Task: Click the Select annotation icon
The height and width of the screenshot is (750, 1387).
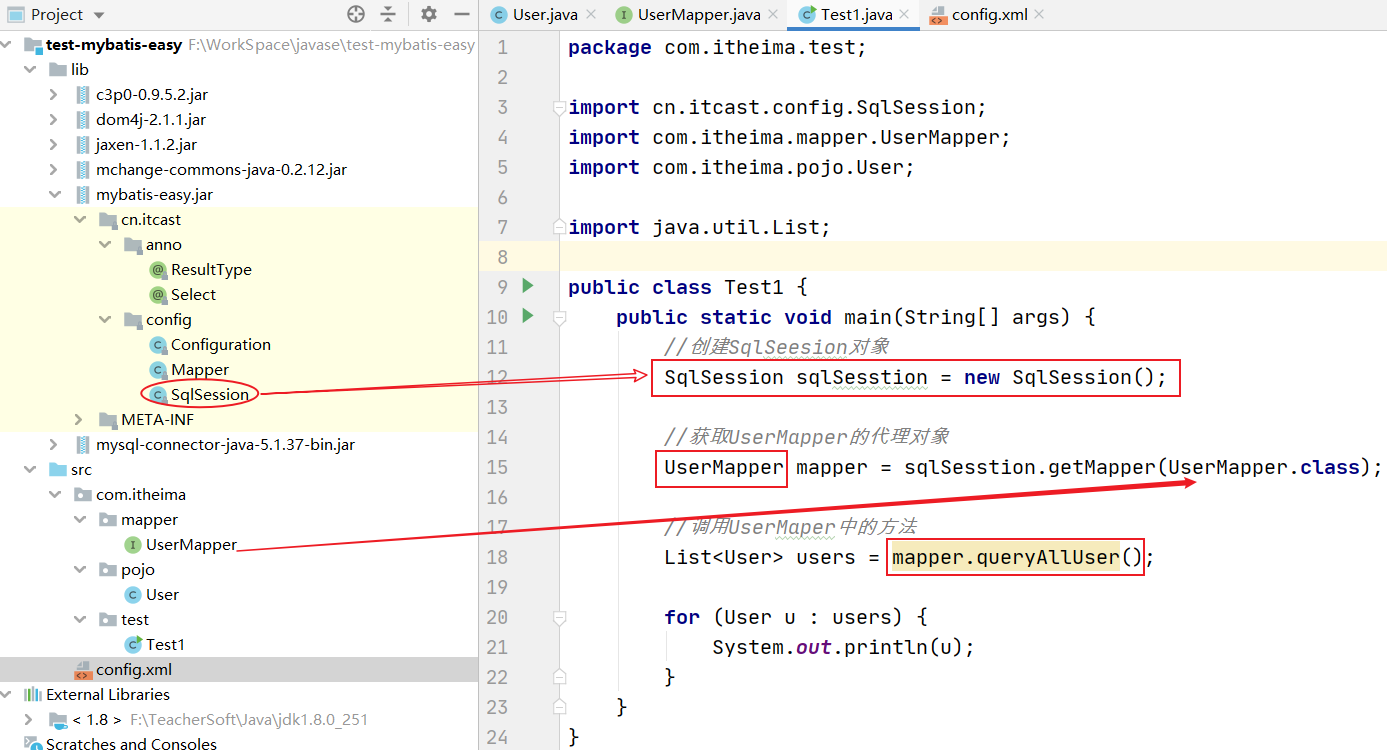Action: click(x=158, y=295)
